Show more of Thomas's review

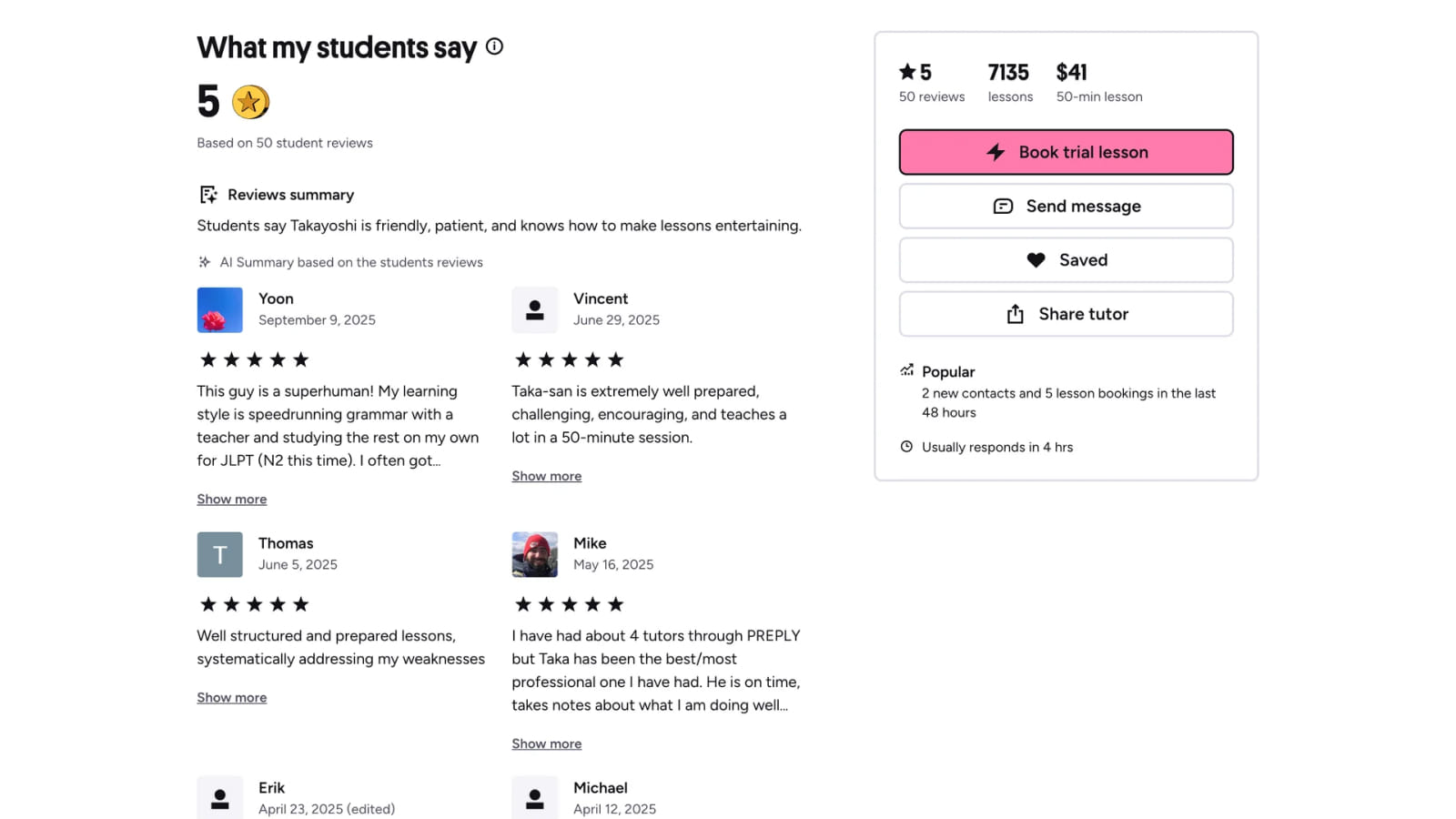click(x=232, y=697)
